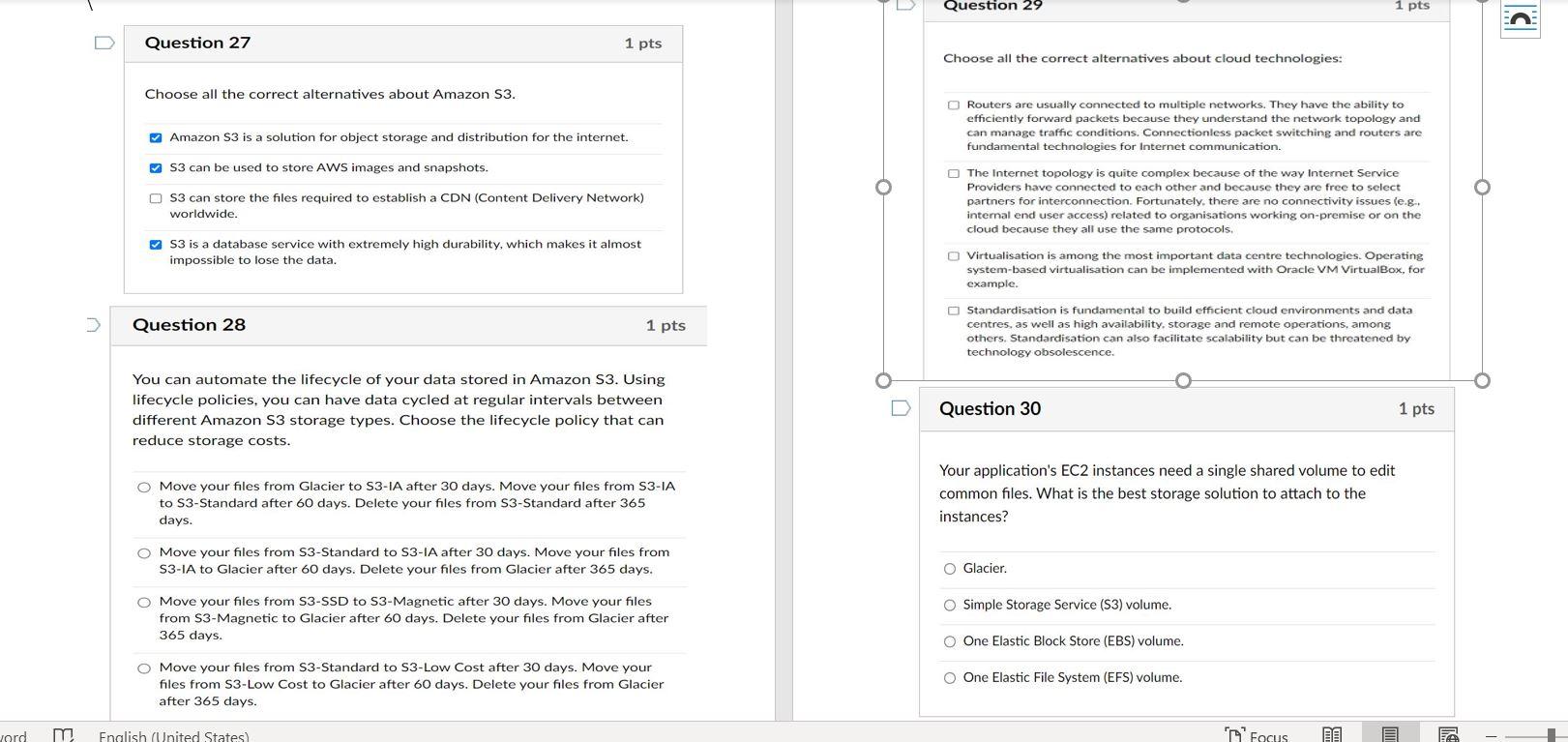
Task: Check the 'Virtualisation is among the most important' option
Action: [954, 256]
